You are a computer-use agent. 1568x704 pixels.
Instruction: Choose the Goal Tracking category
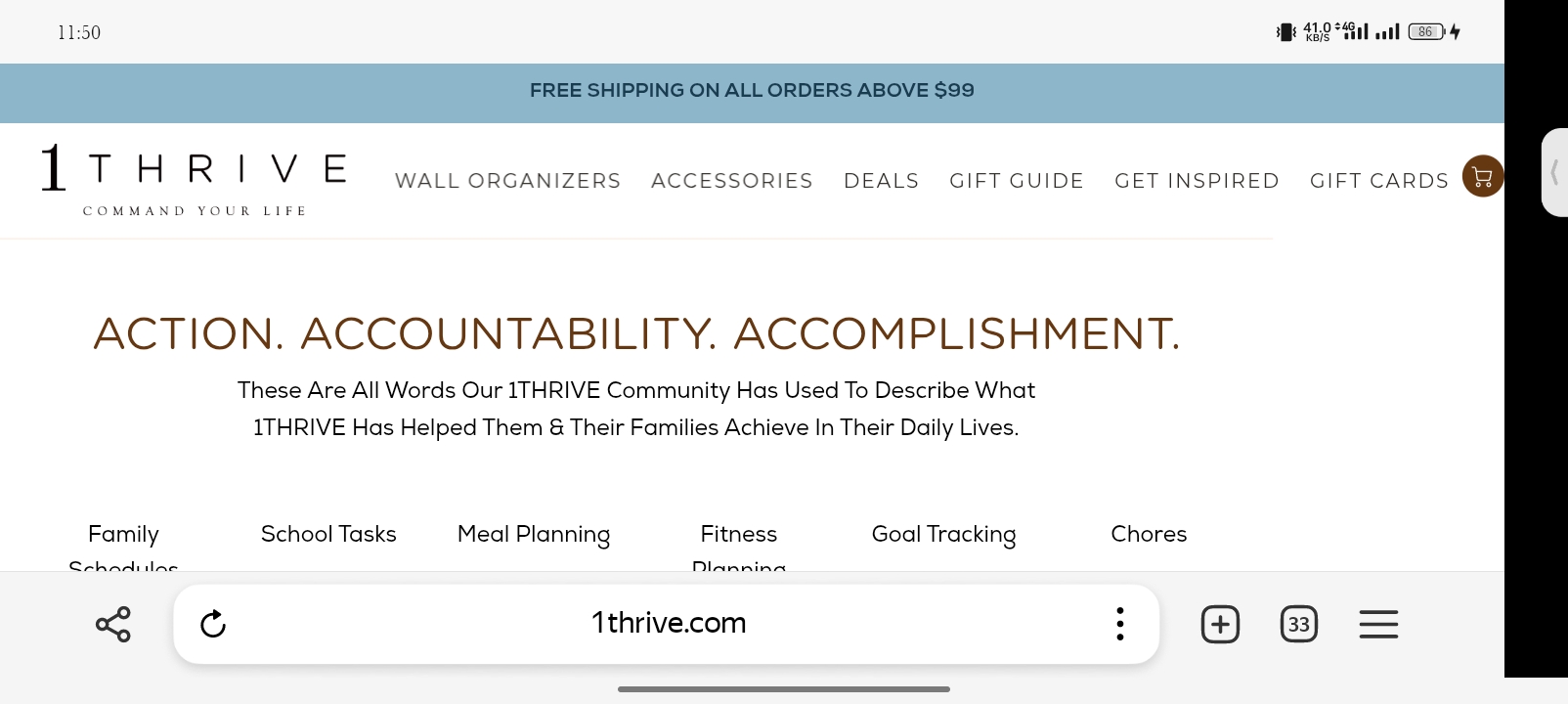943,534
